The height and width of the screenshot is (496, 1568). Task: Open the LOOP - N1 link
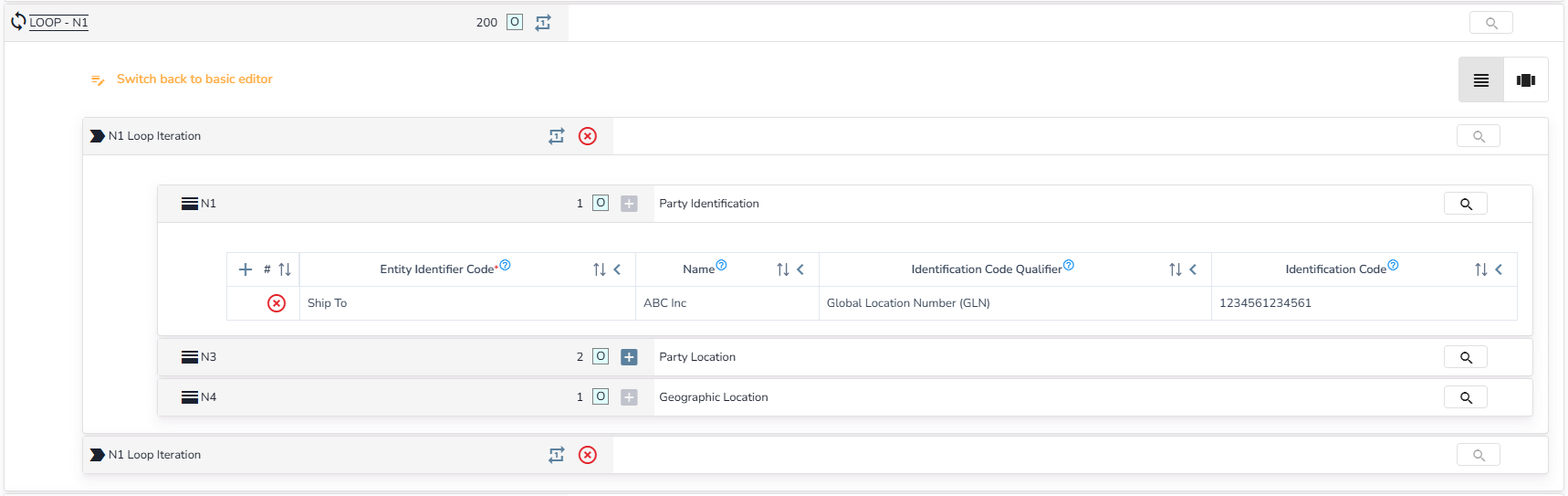pos(58,22)
